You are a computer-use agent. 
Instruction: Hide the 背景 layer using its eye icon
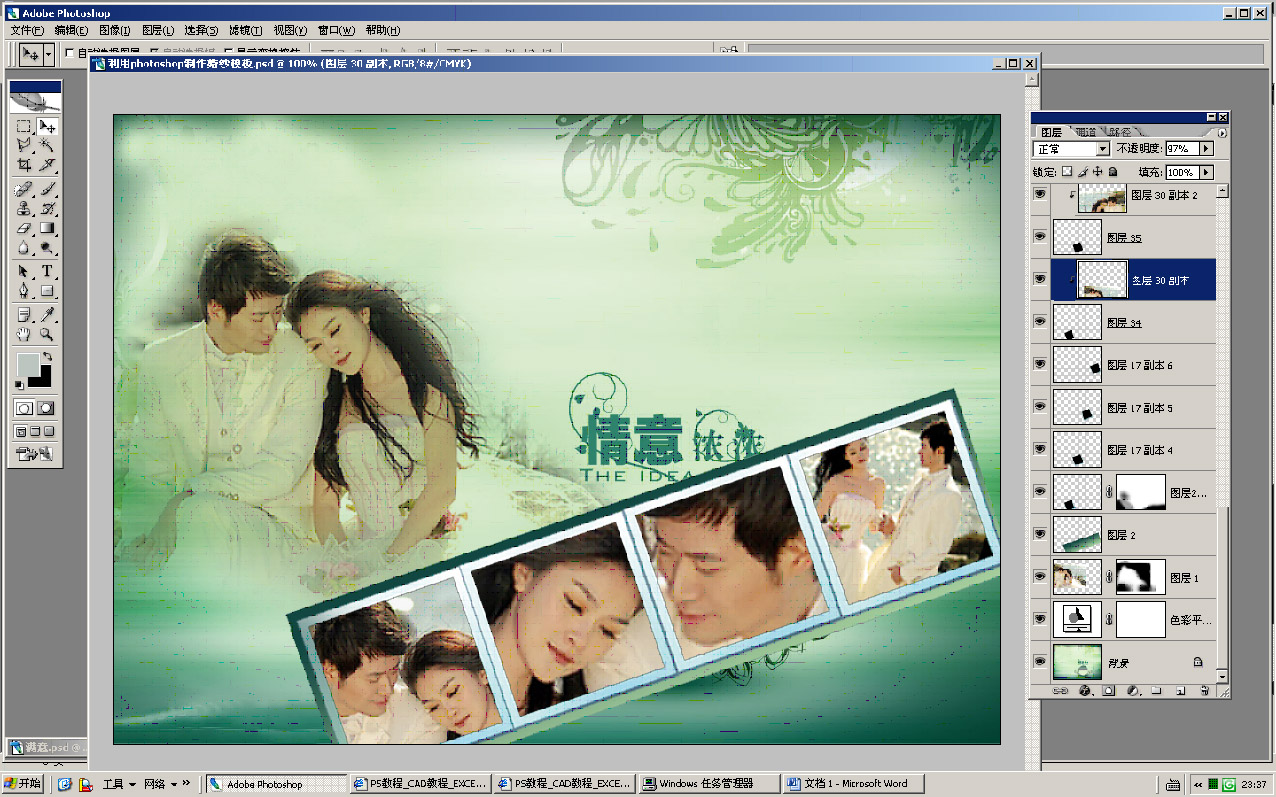(x=1040, y=662)
